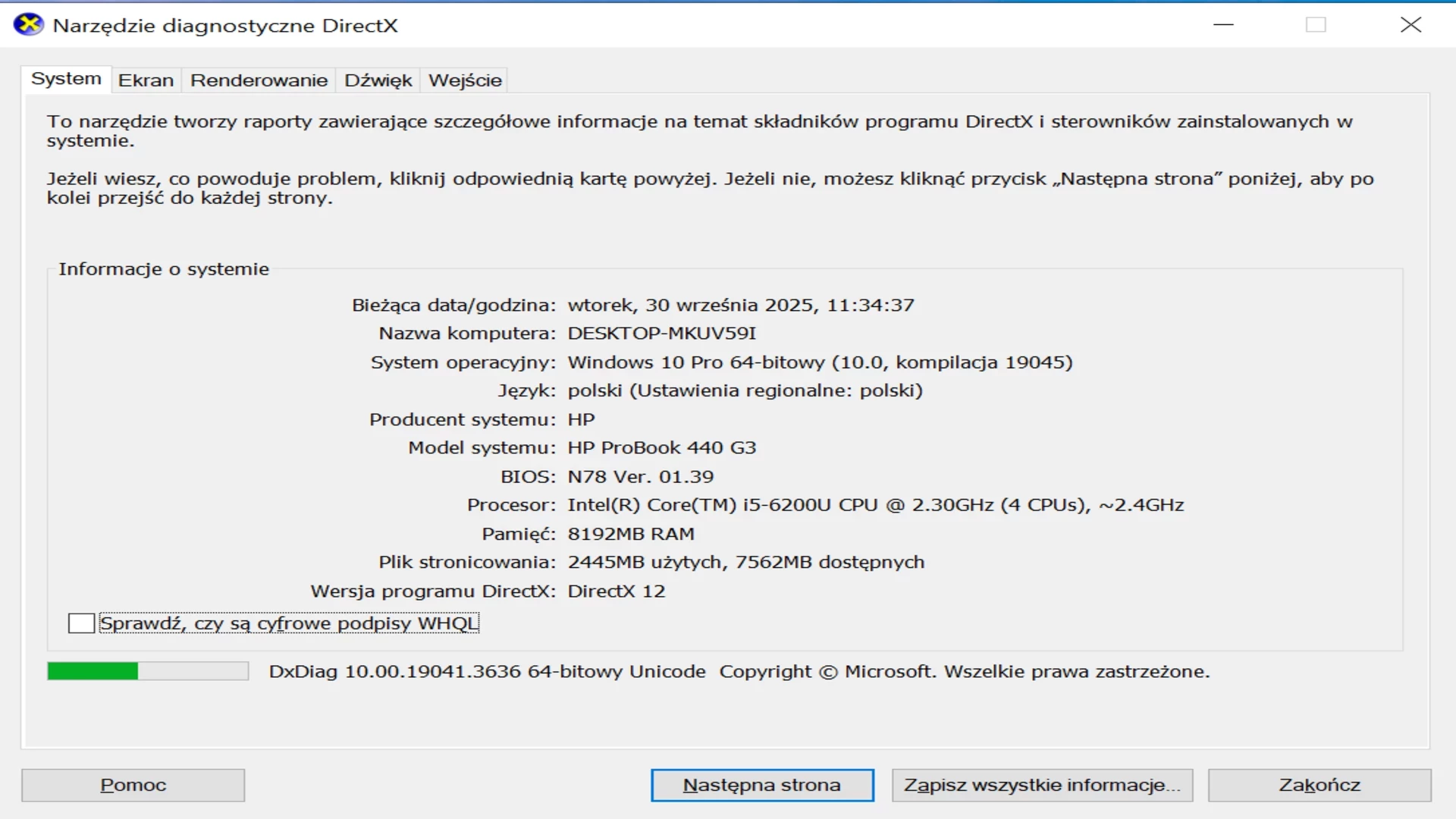Close the DirectX diagnostic window
Screen dimensions: 1456x819
point(1410,25)
